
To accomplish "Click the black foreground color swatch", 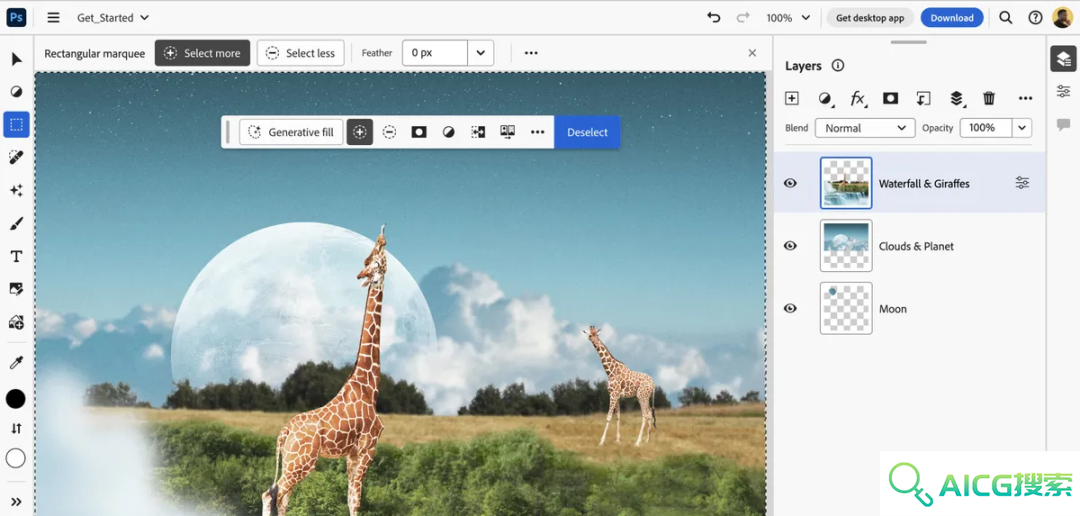I will tap(16, 398).
